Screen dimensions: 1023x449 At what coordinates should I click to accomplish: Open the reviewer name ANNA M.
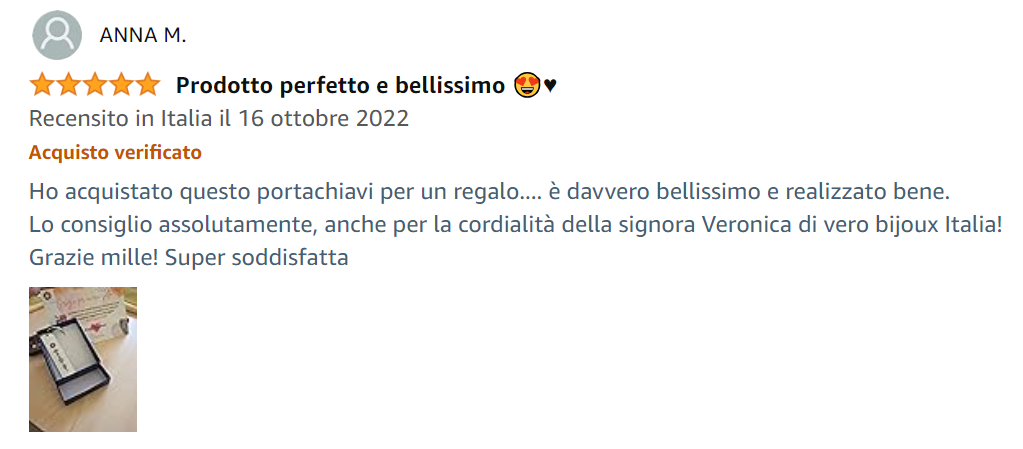[143, 36]
